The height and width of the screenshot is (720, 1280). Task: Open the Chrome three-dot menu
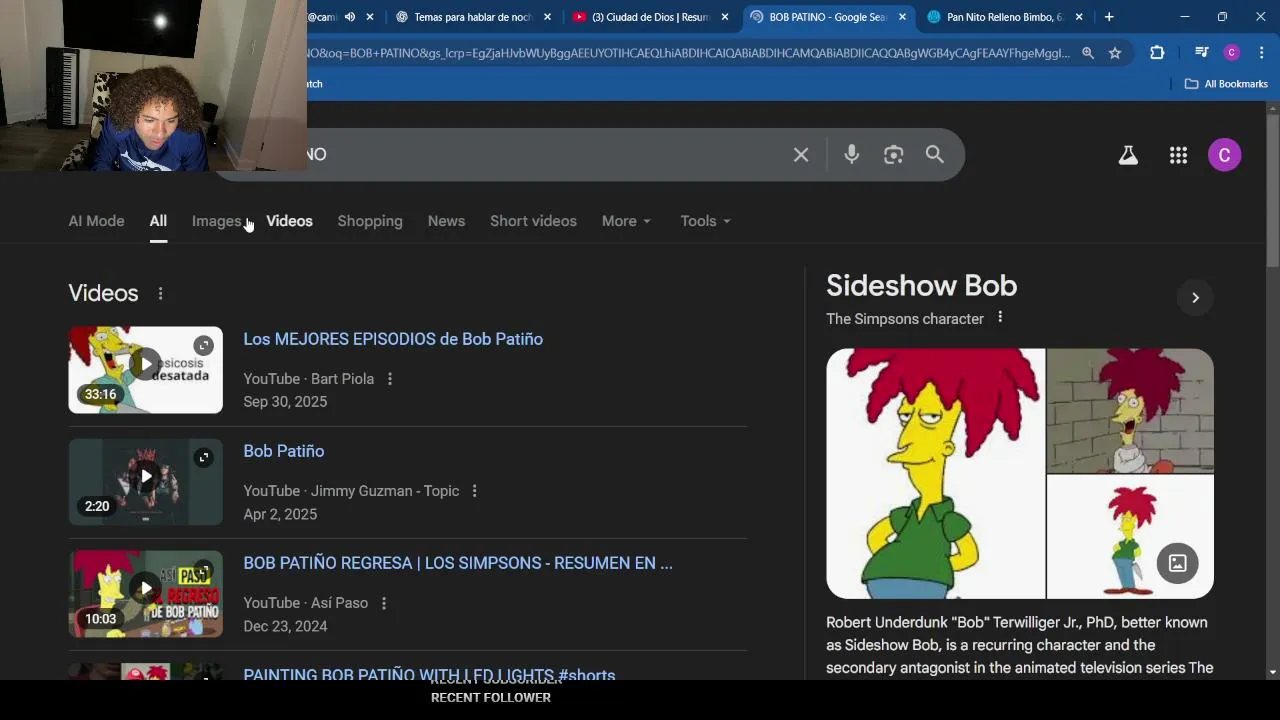coord(1262,53)
